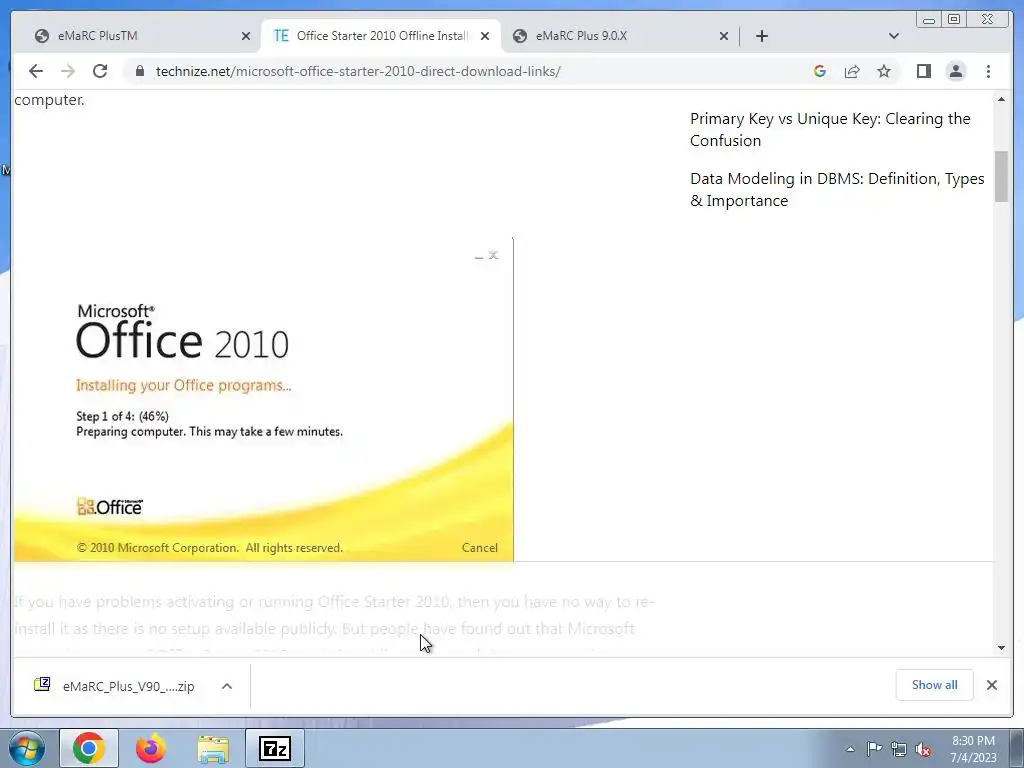Close the eMaRC Plus 9.0.X tab
This screenshot has height=768, width=1024.
pyautogui.click(x=724, y=36)
